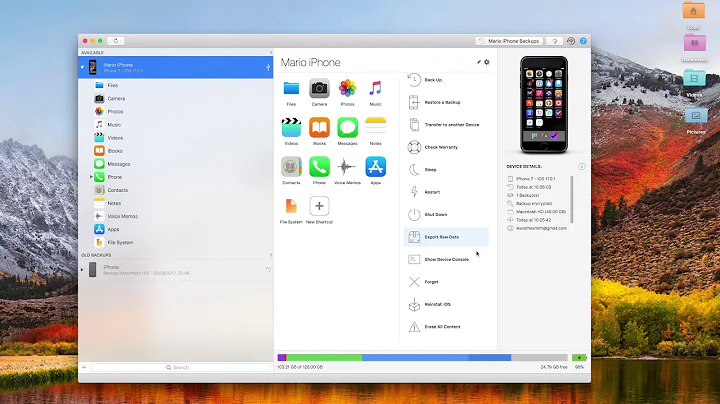Open Show Device Console
The height and width of the screenshot is (404, 720).
[x=446, y=259]
